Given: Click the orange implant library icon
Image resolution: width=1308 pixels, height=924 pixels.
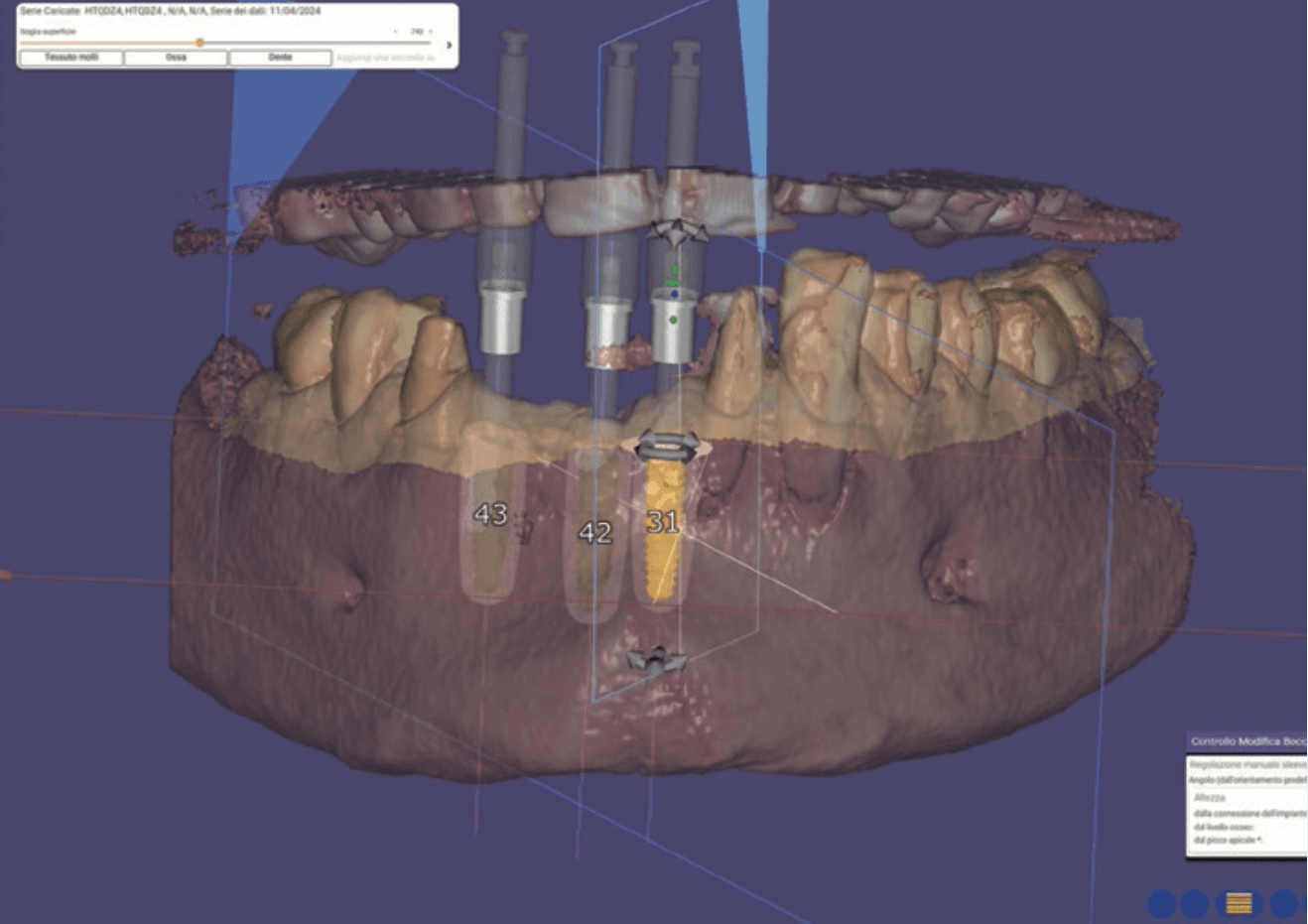Looking at the screenshot, I should point(1239,903).
